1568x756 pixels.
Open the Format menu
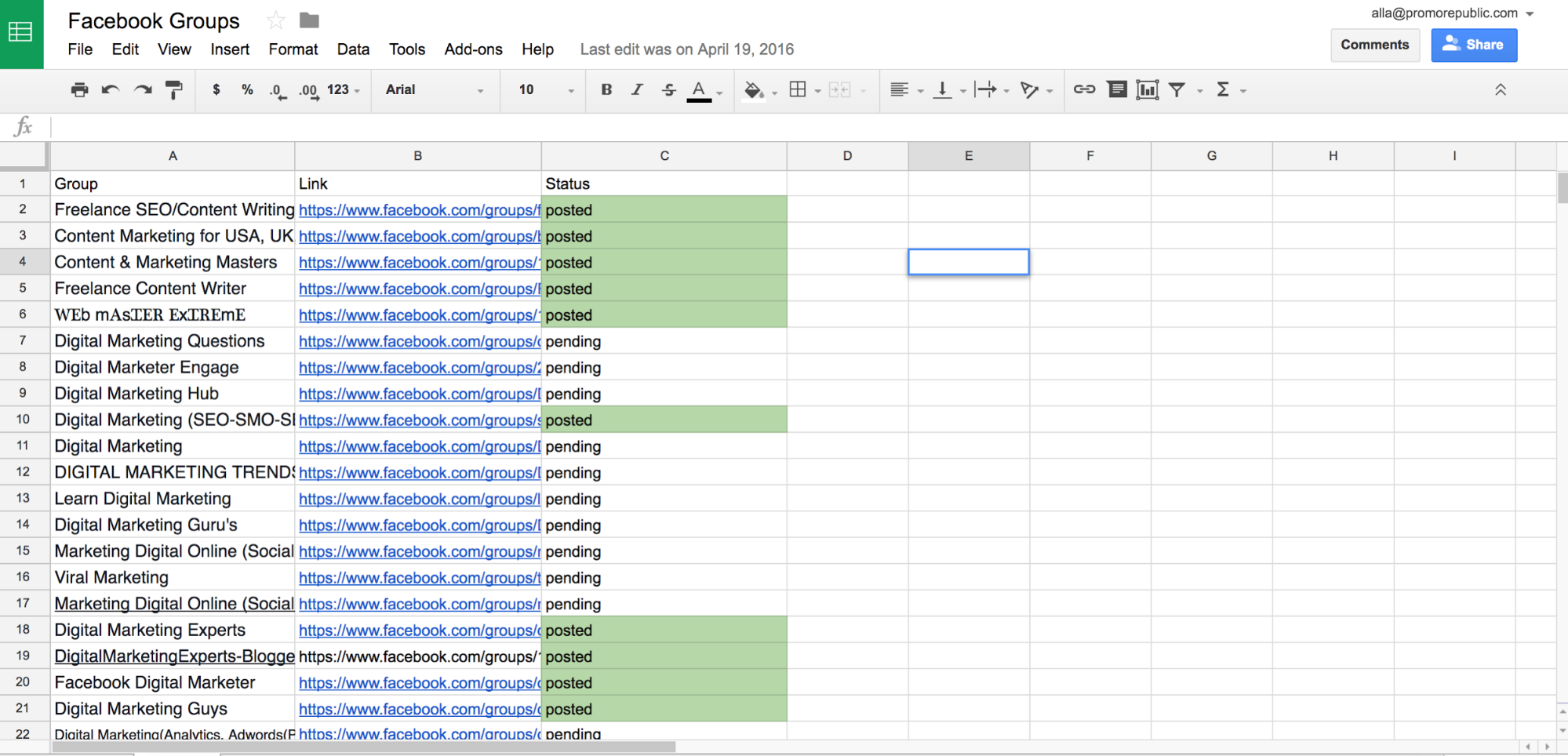pyautogui.click(x=293, y=49)
